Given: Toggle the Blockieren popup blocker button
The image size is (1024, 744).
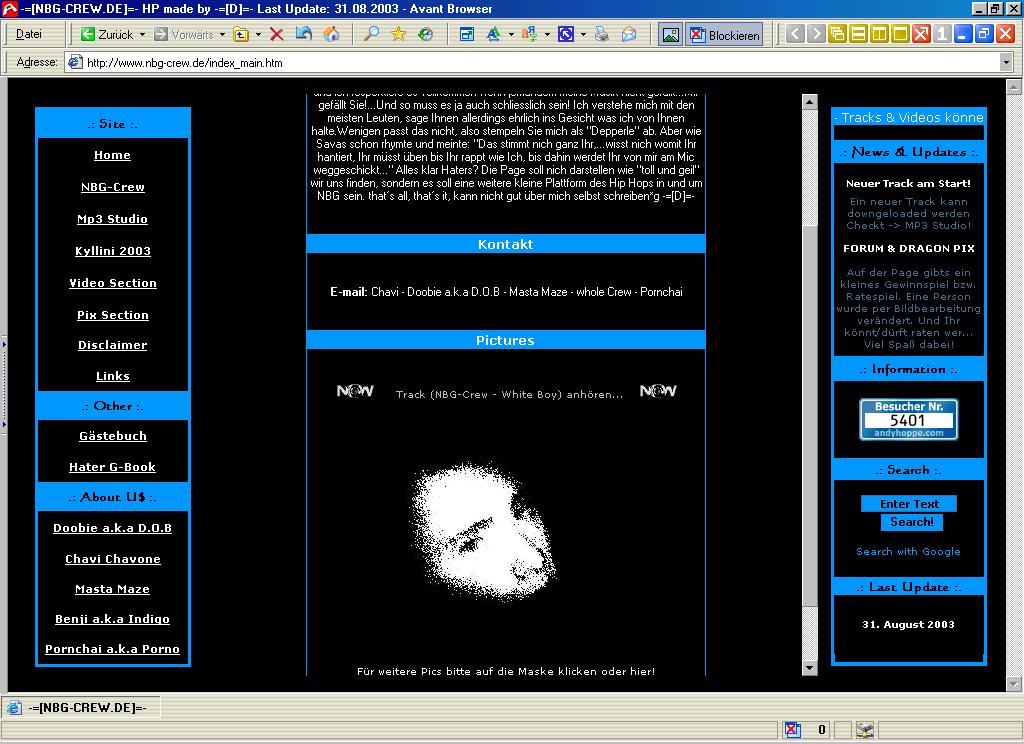Looking at the screenshot, I should tap(725, 35).
